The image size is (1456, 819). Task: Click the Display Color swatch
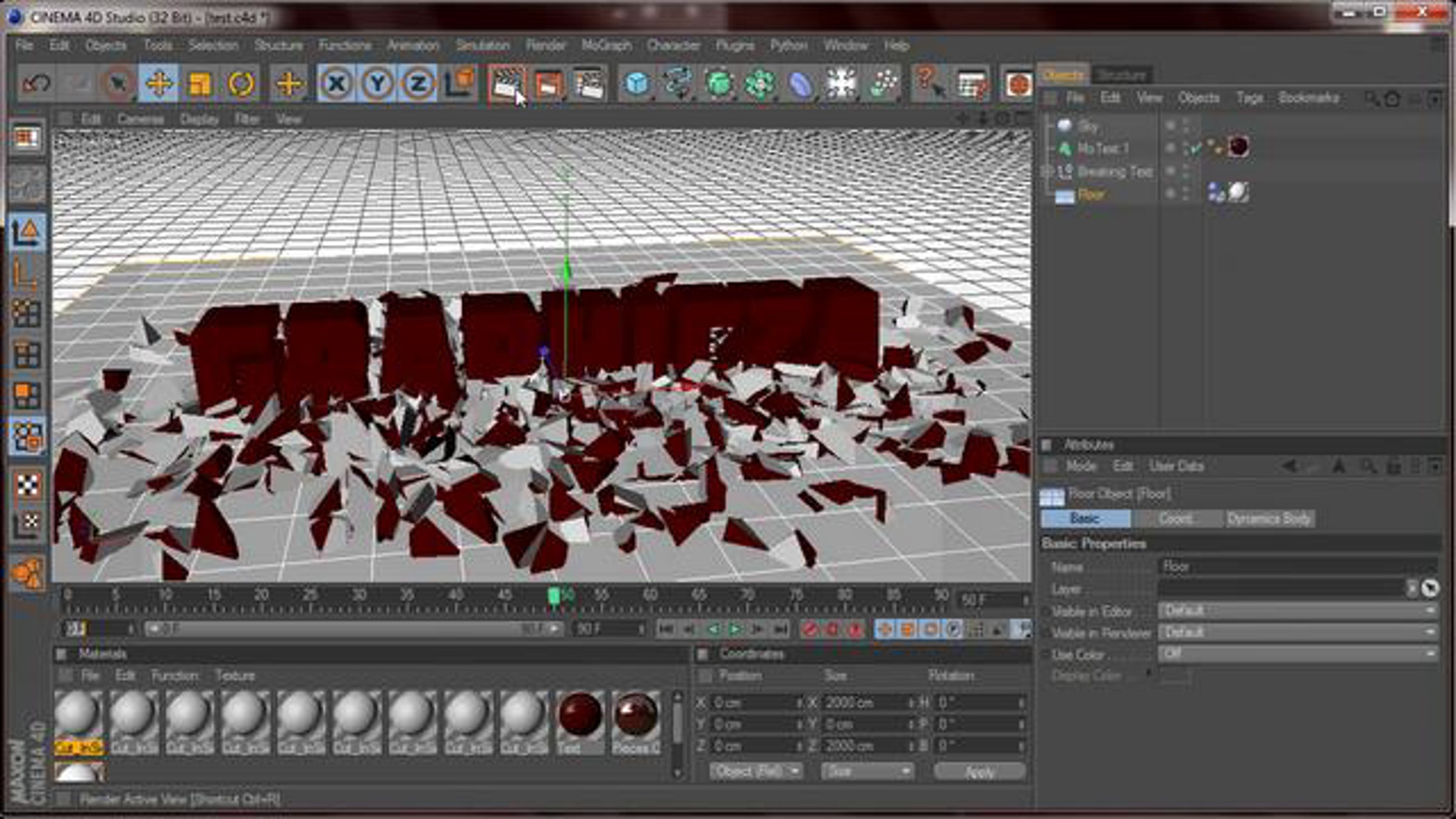1175,676
